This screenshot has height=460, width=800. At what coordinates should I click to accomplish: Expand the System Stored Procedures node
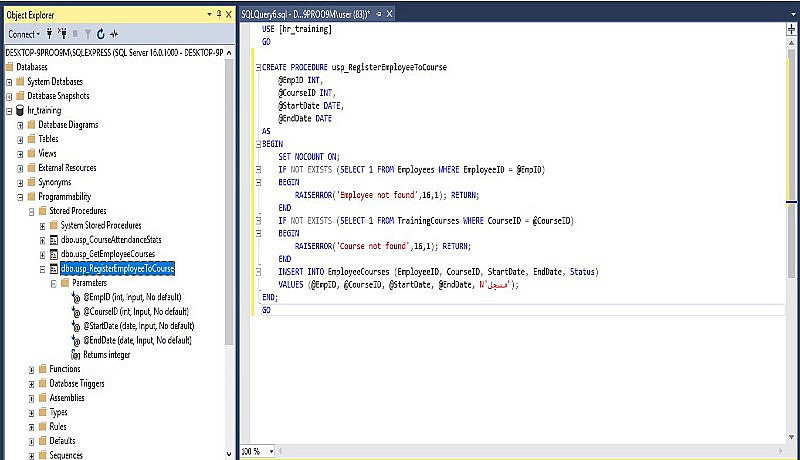coord(43,225)
